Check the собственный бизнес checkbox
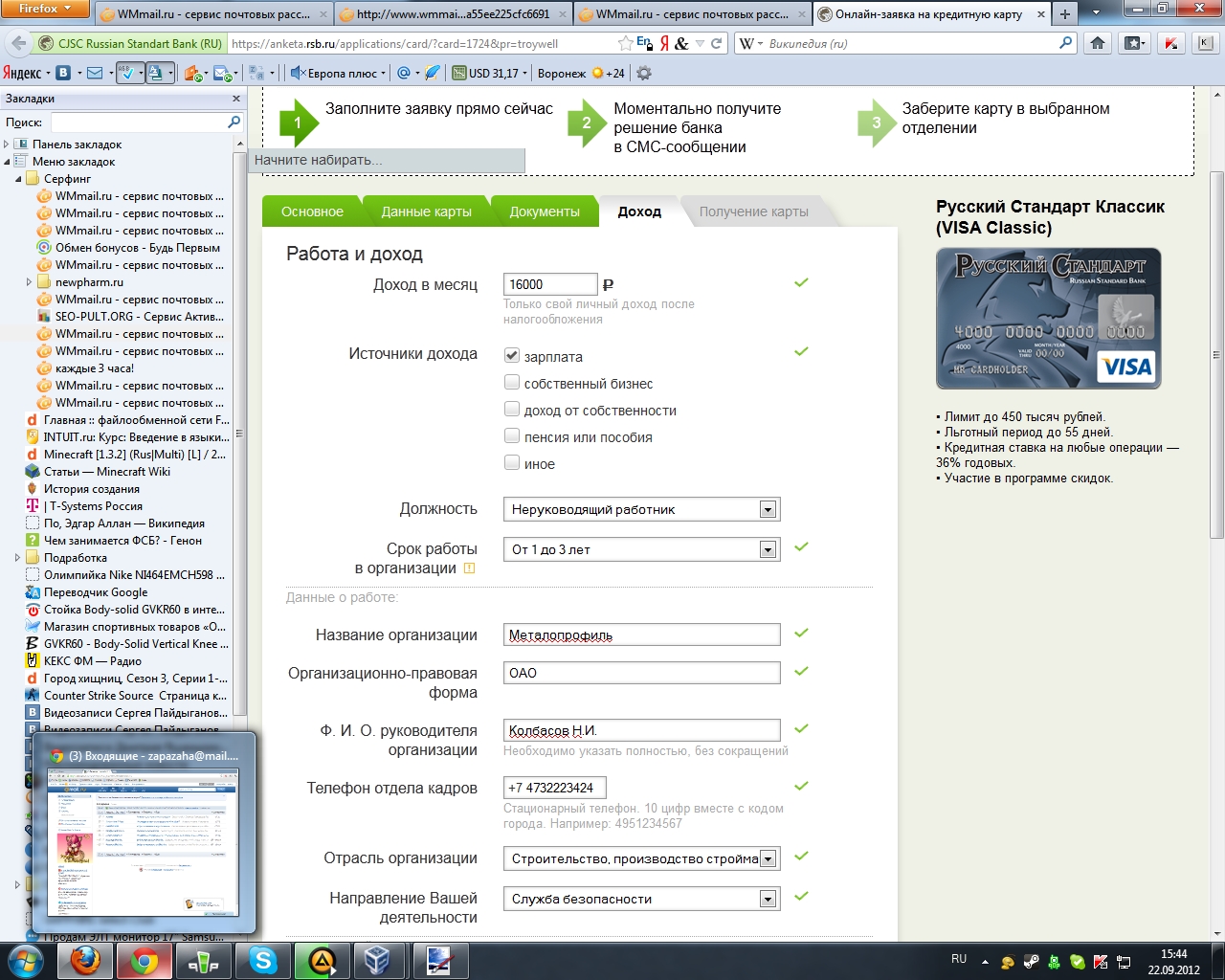The image size is (1225, 980). click(x=512, y=383)
